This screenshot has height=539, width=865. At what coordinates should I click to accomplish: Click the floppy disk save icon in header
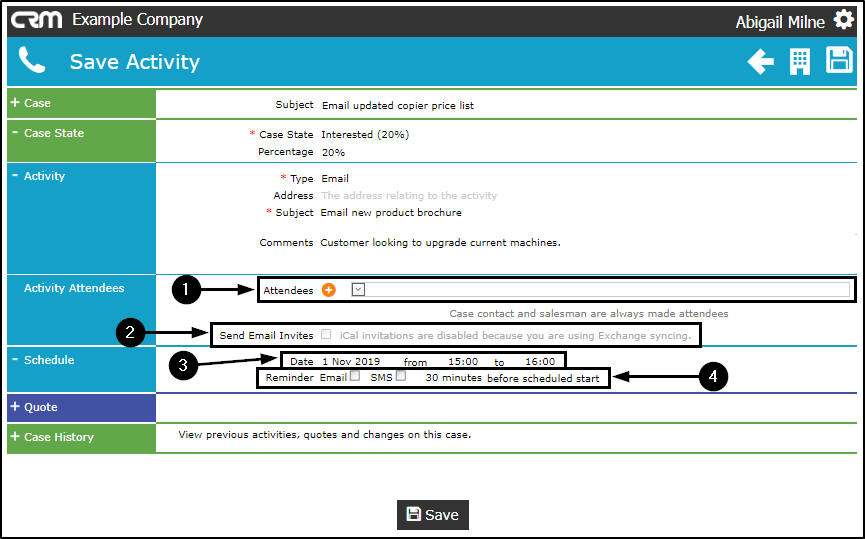coord(839,60)
